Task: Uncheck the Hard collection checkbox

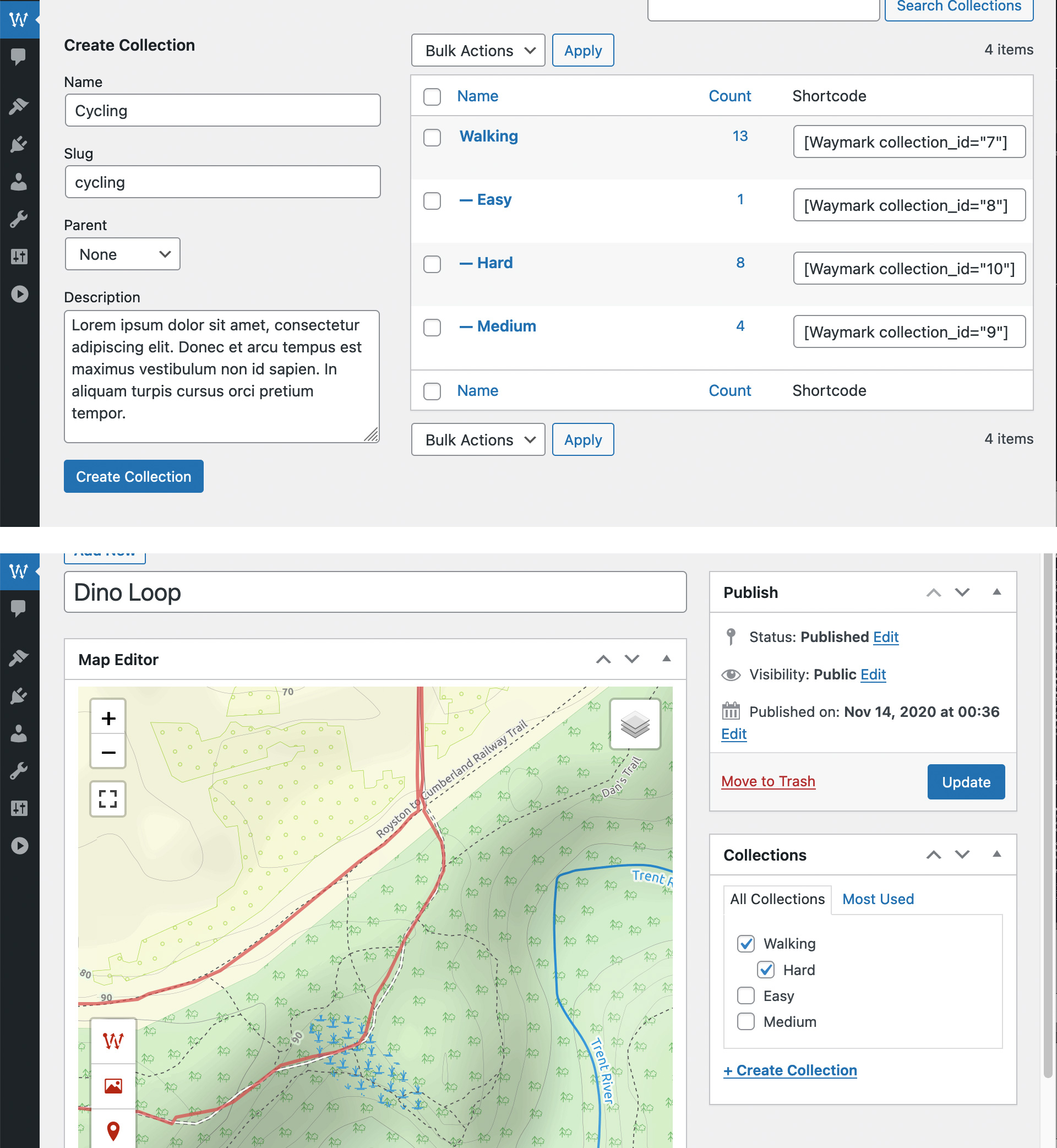Action: pyautogui.click(x=765, y=970)
